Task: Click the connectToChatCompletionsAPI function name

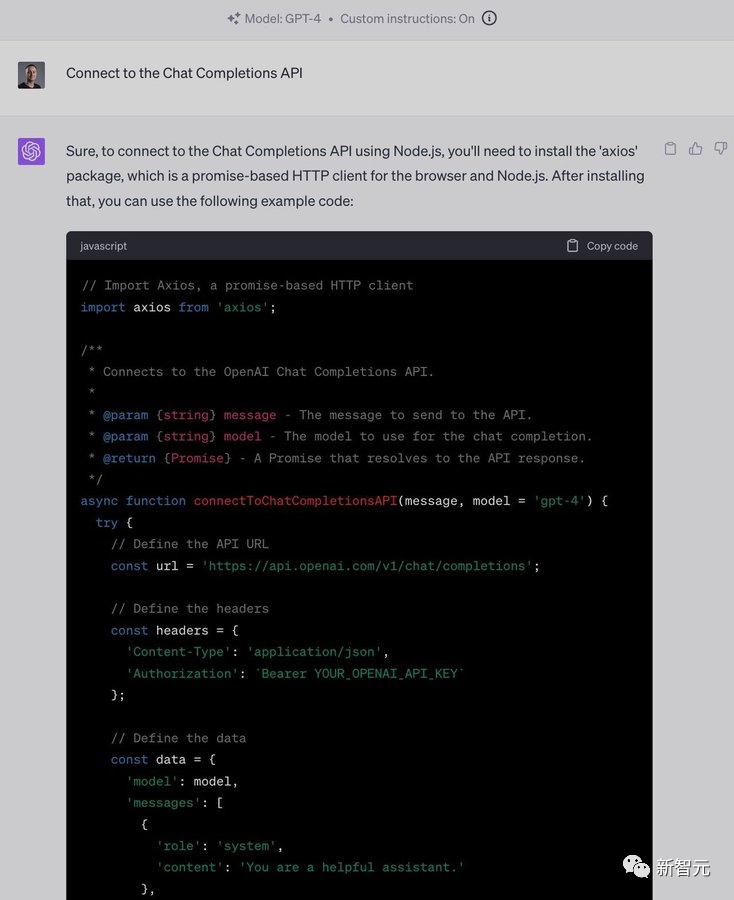Action: (295, 501)
